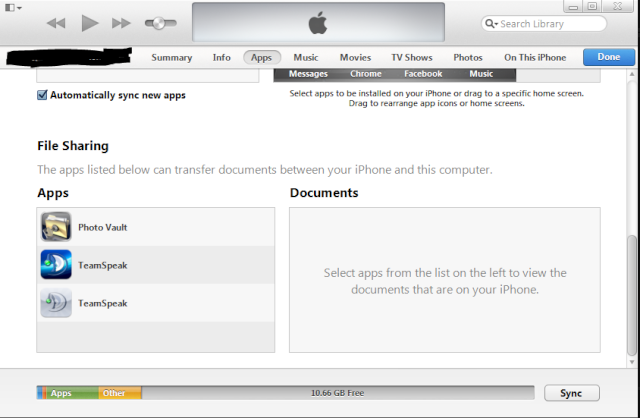Open search options magnifier dropdown

click(x=491, y=24)
